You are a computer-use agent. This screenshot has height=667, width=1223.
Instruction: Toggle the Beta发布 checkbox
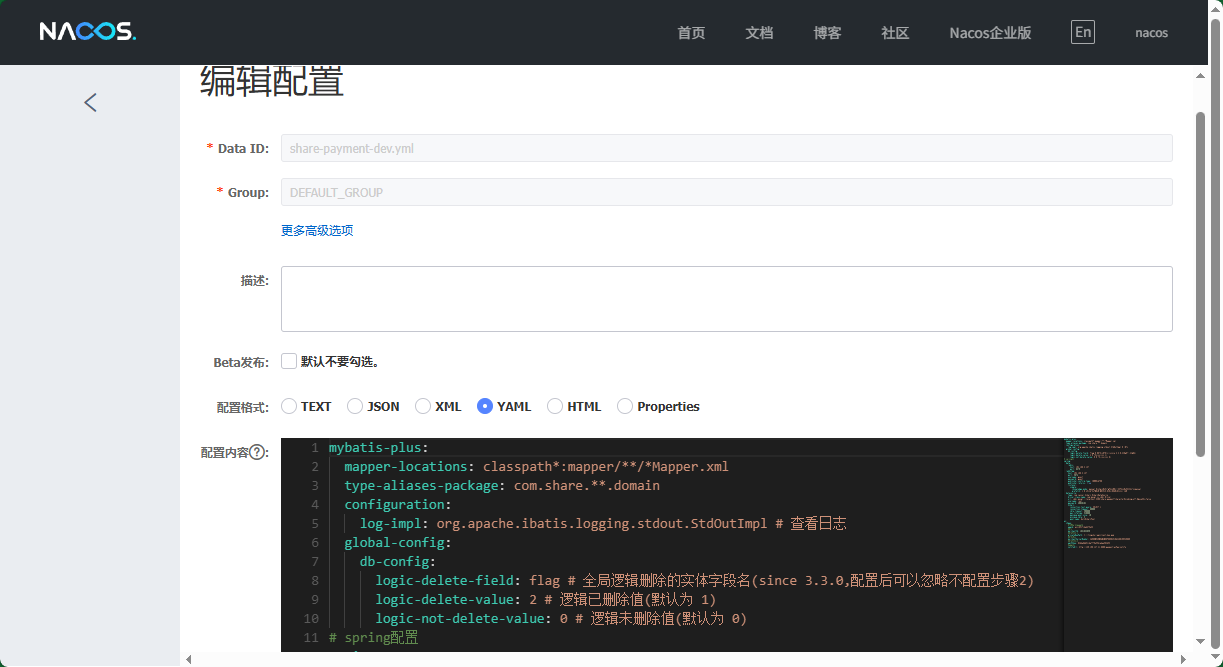tap(289, 361)
